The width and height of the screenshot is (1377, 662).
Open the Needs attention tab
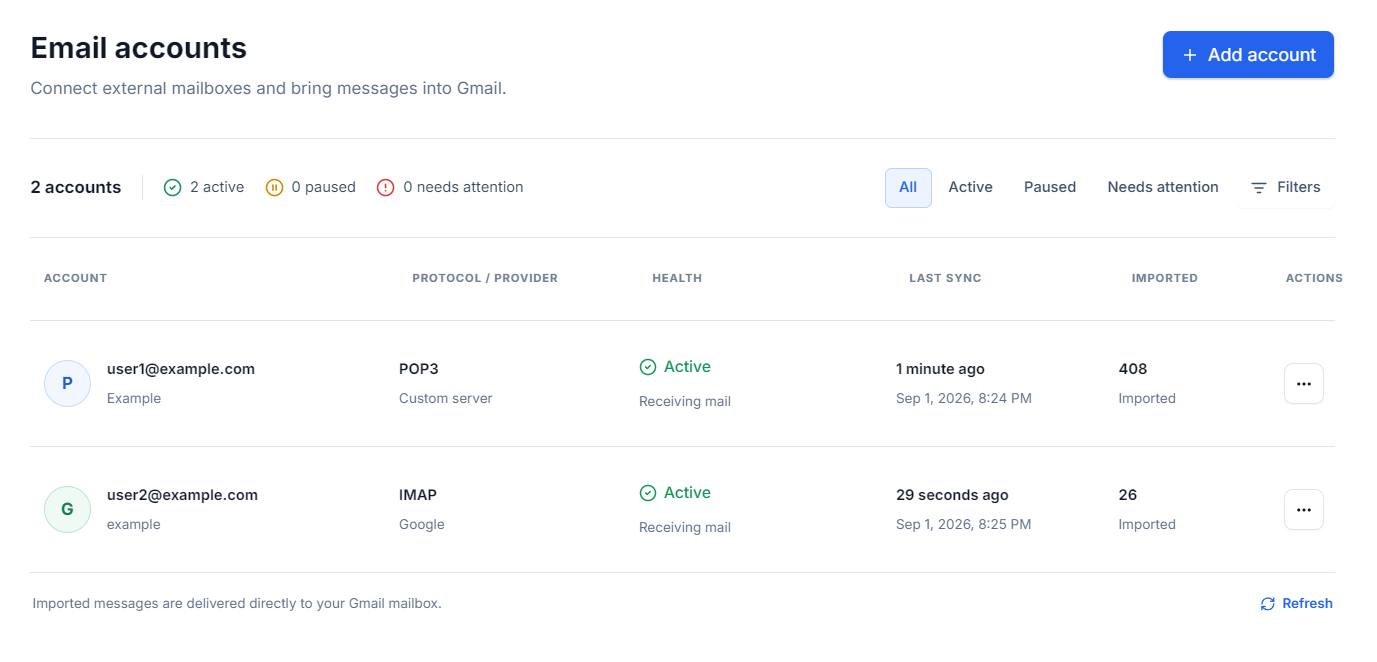[1163, 187]
